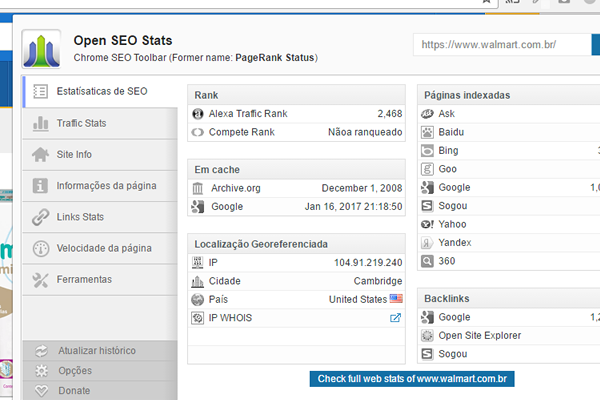Switch to Velocidade da página tab
Screen dimensions: 600x400
pyautogui.click(x=100, y=248)
